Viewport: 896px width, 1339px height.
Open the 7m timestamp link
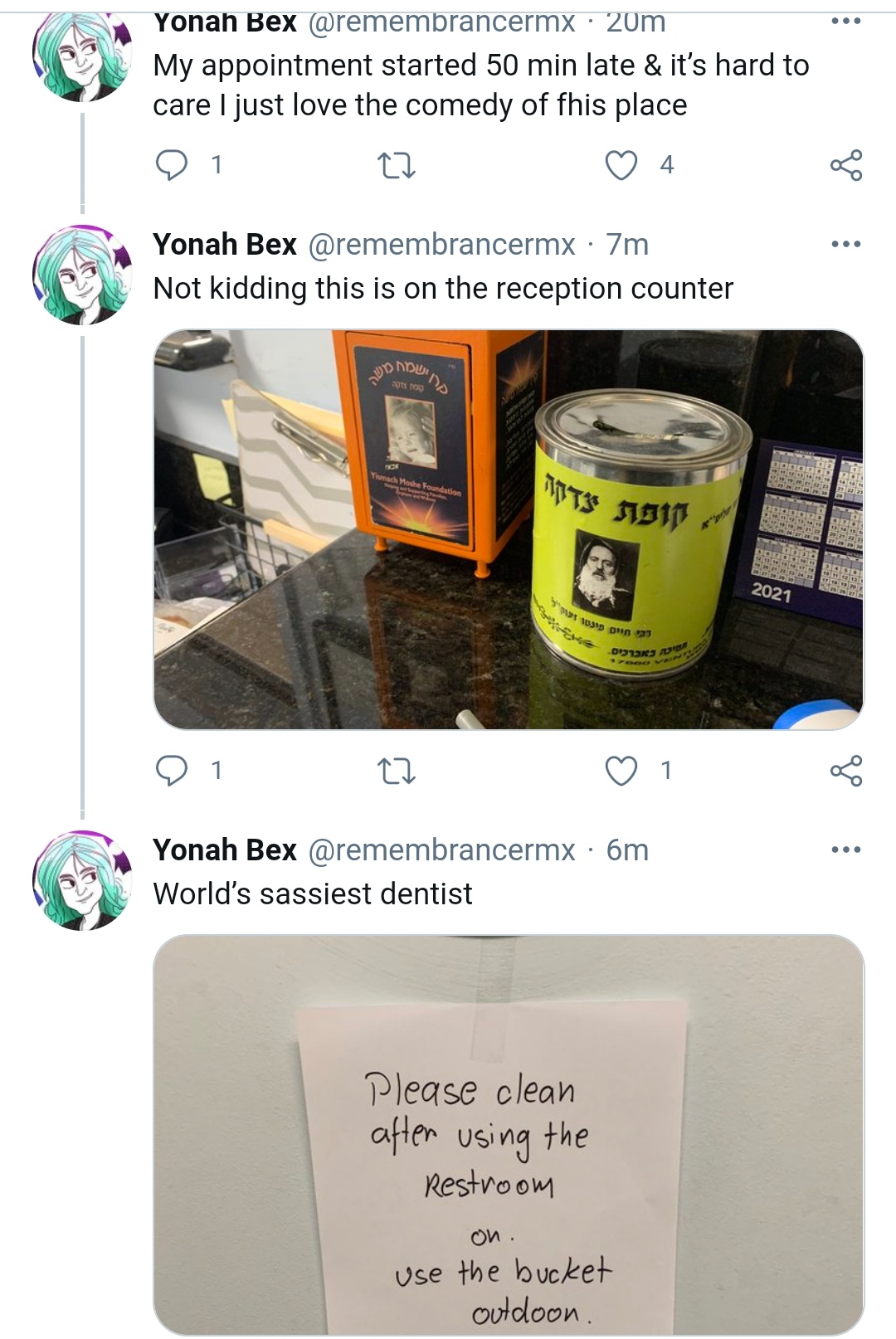point(627,244)
